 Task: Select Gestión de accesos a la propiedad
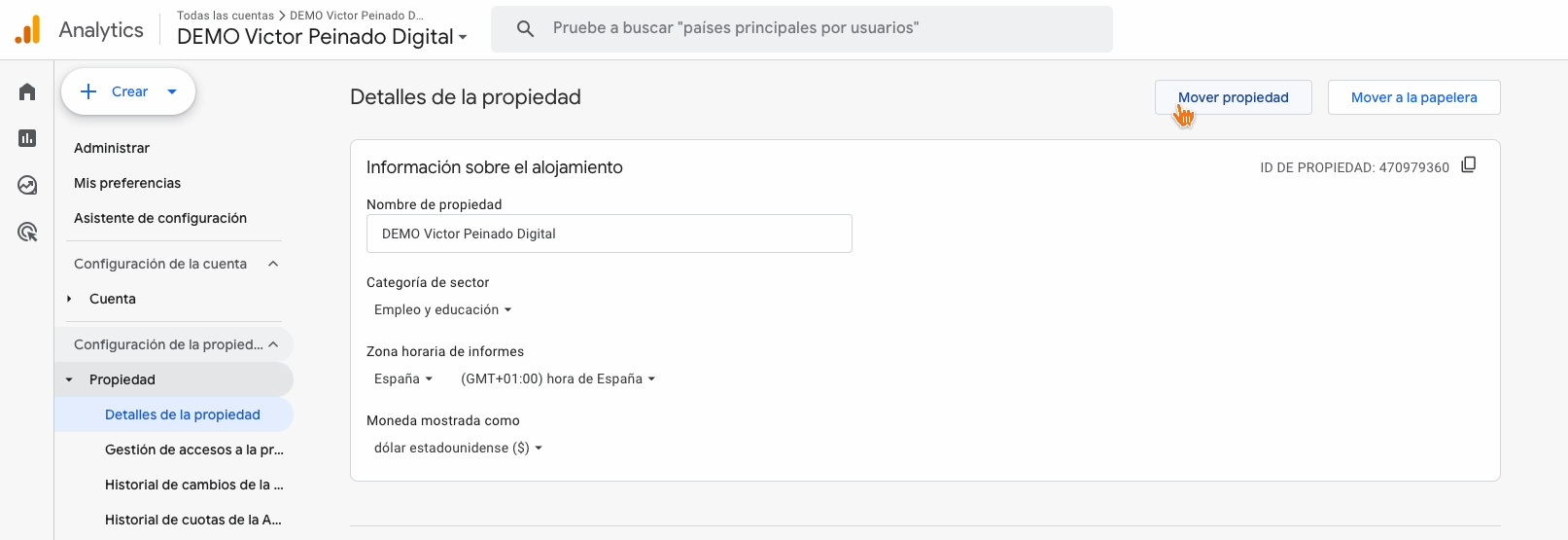[x=193, y=450]
